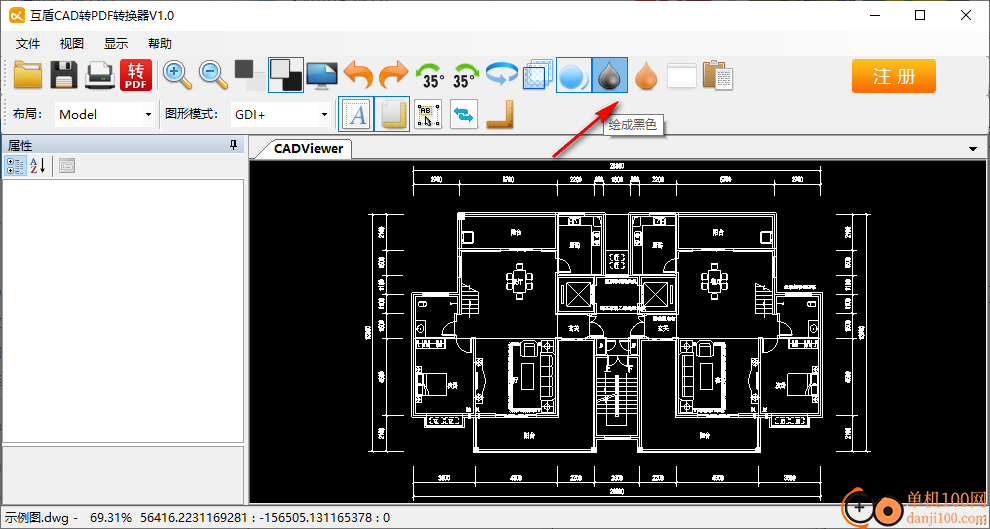Click the 属性 panel title
The width and height of the screenshot is (990, 529).
[20, 145]
